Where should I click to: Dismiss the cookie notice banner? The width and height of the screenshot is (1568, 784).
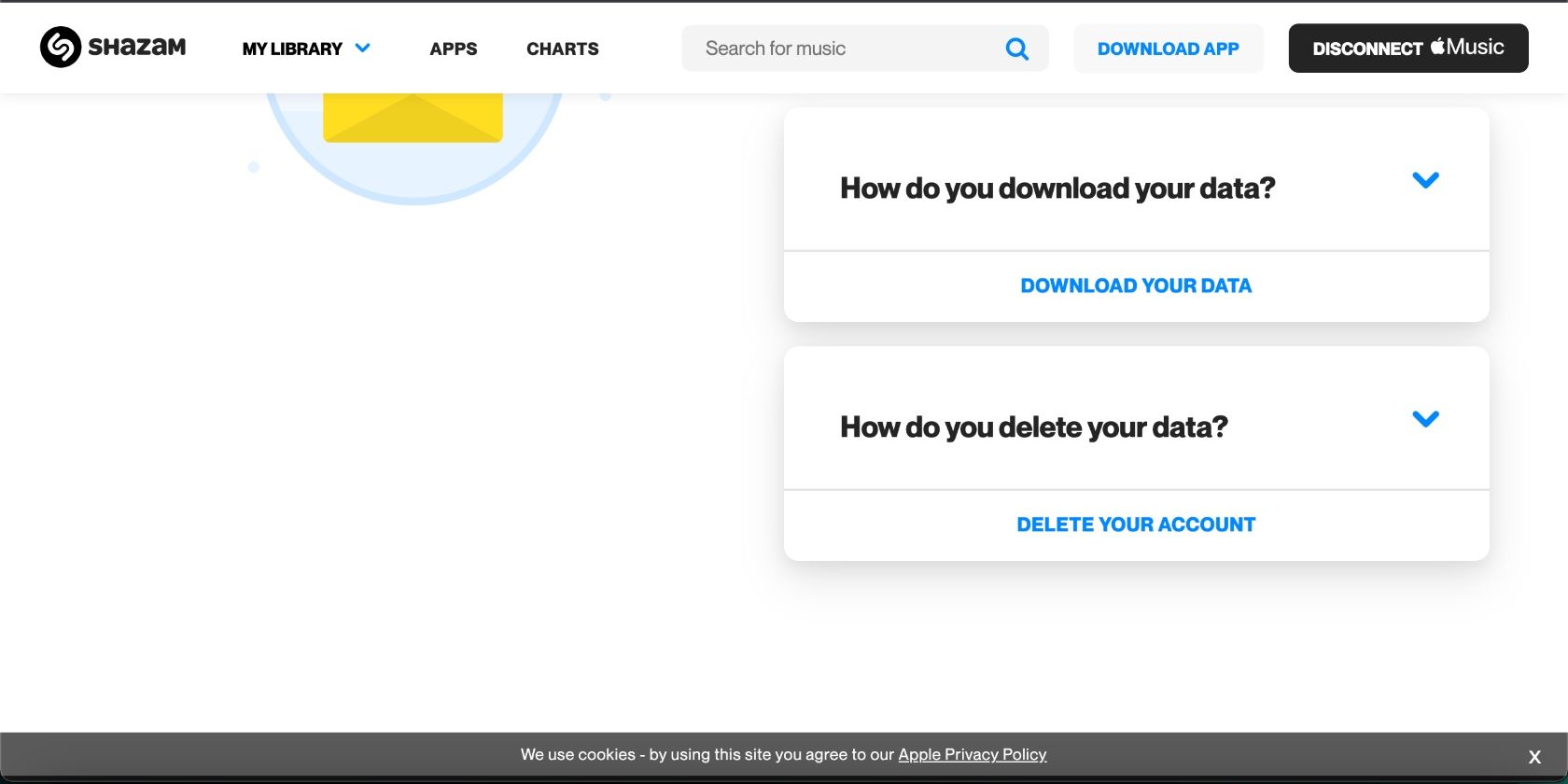(1534, 757)
